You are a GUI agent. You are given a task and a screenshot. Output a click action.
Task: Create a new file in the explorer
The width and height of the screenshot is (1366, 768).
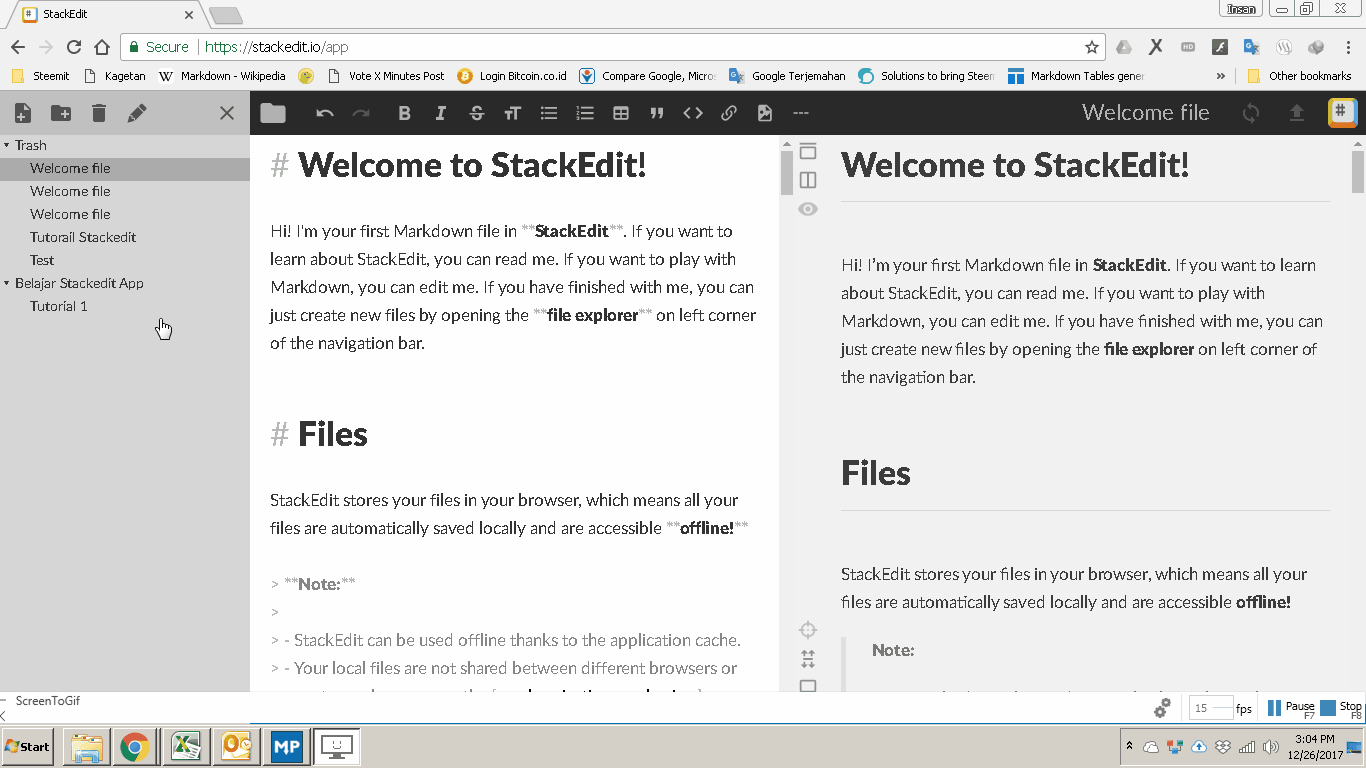pos(23,113)
